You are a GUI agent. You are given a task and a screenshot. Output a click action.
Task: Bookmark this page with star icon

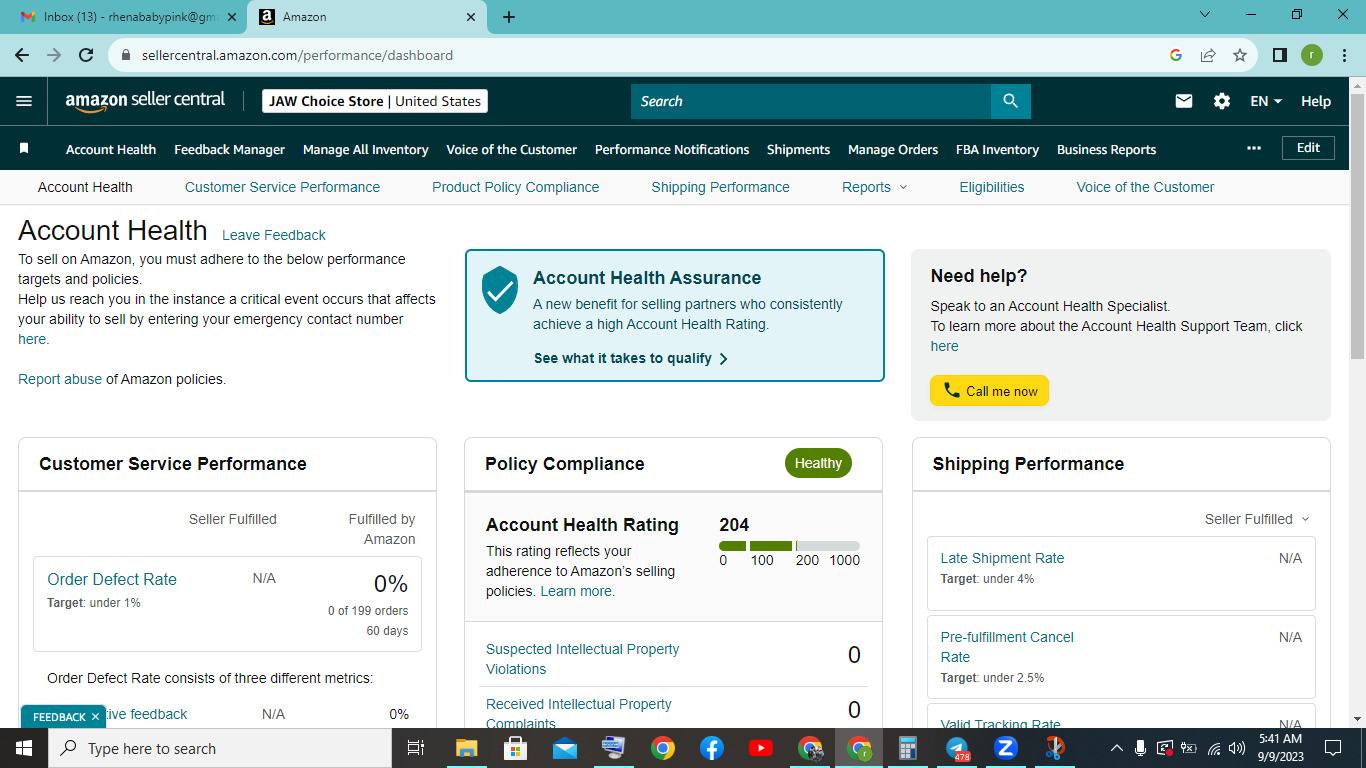[x=1240, y=55]
